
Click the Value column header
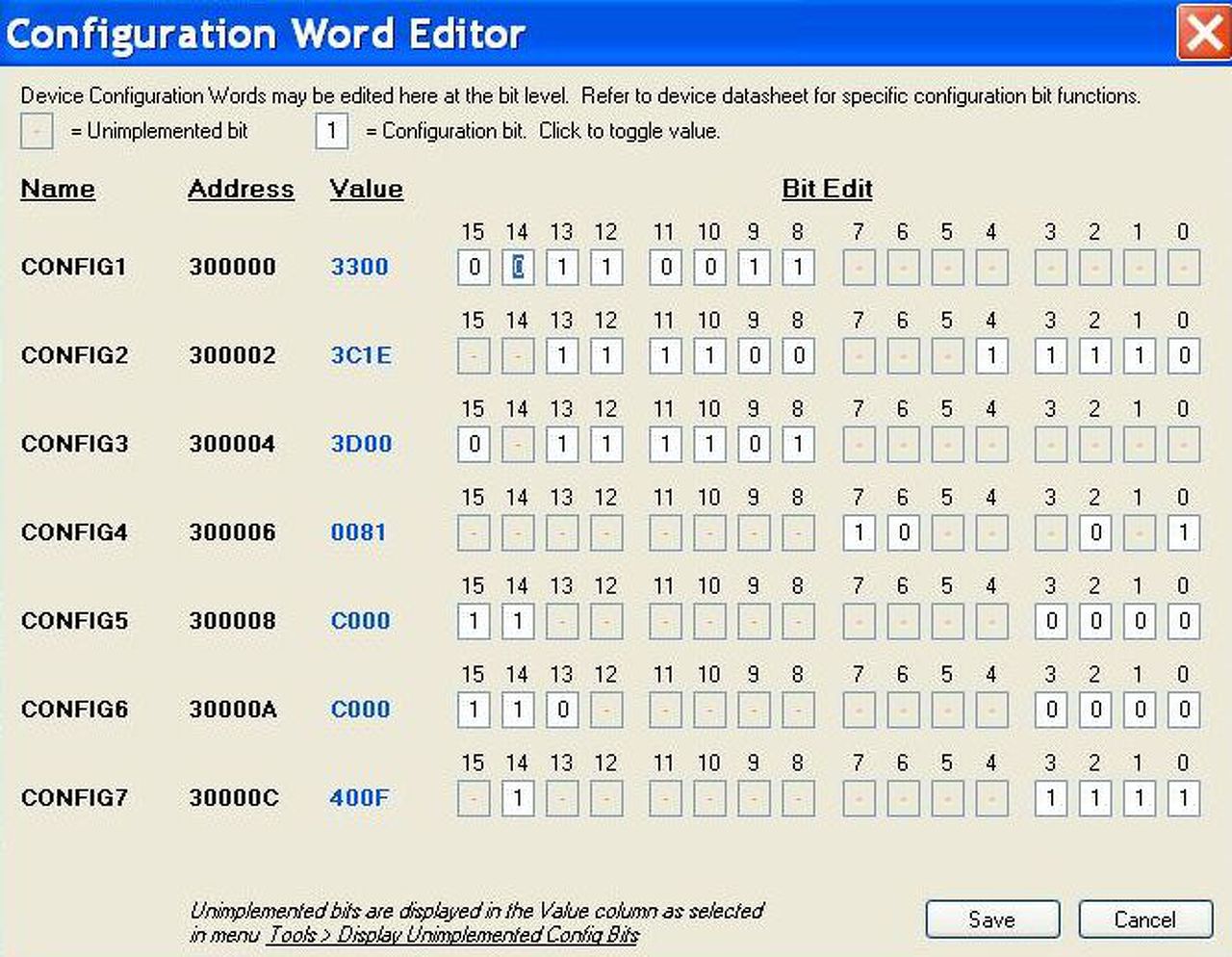(366, 189)
